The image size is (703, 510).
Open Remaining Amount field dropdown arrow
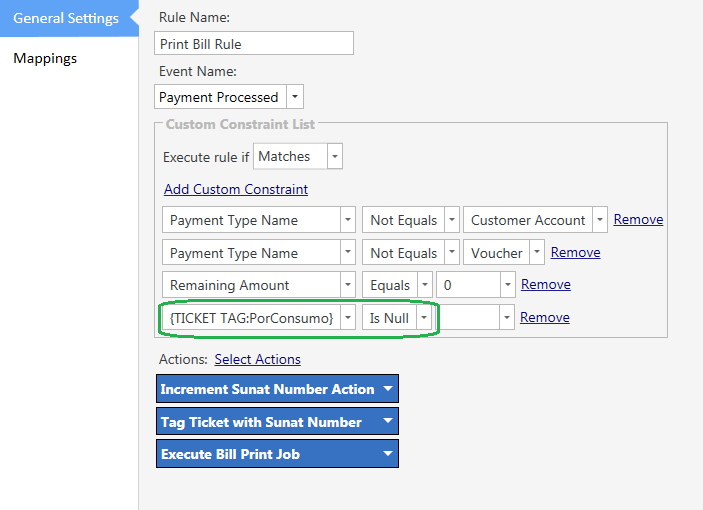tap(347, 285)
